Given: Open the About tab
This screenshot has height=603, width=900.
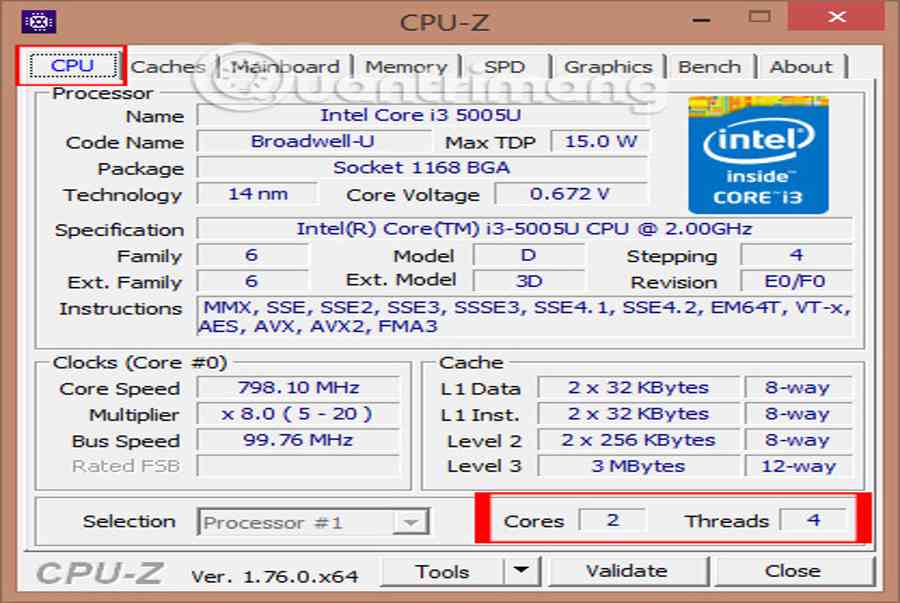Looking at the screenshot, I should pyautogui.click(x=801, y=67).
